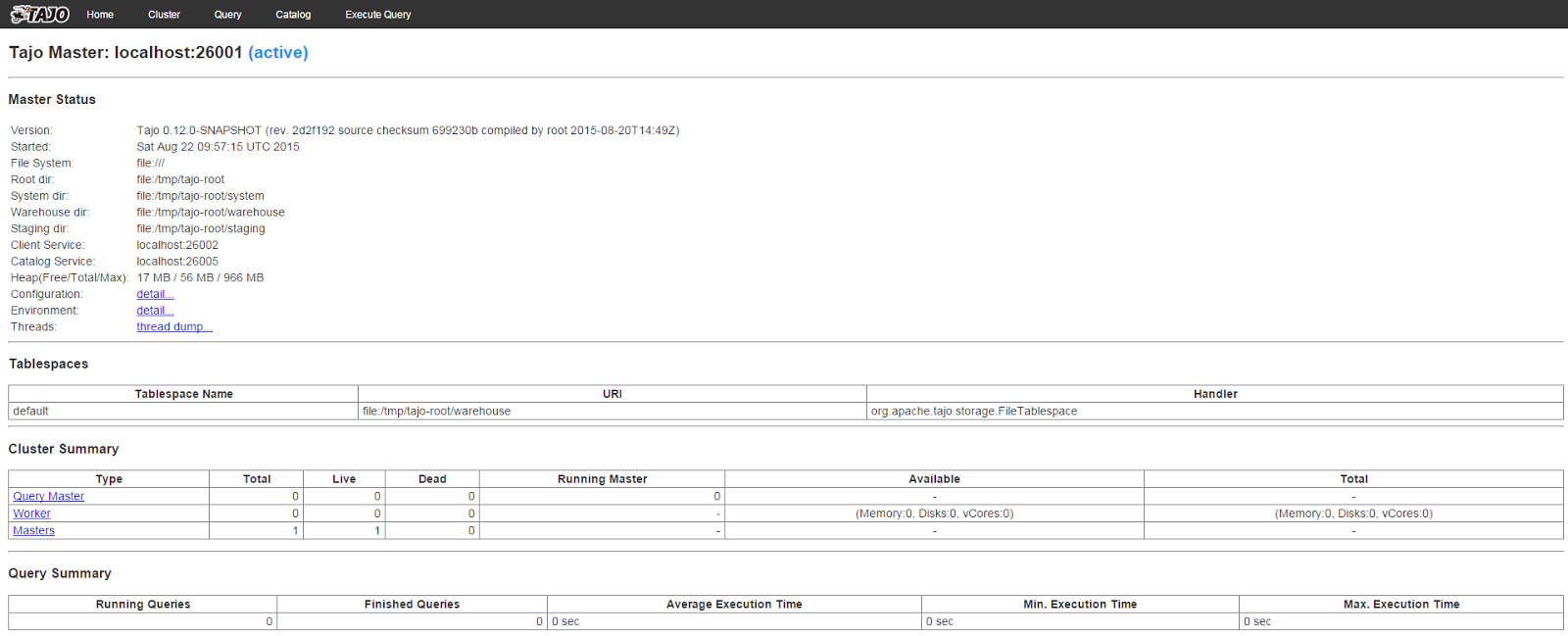Open the Execute Query page
1568x636 pixels.
click(x=378, y=15)
